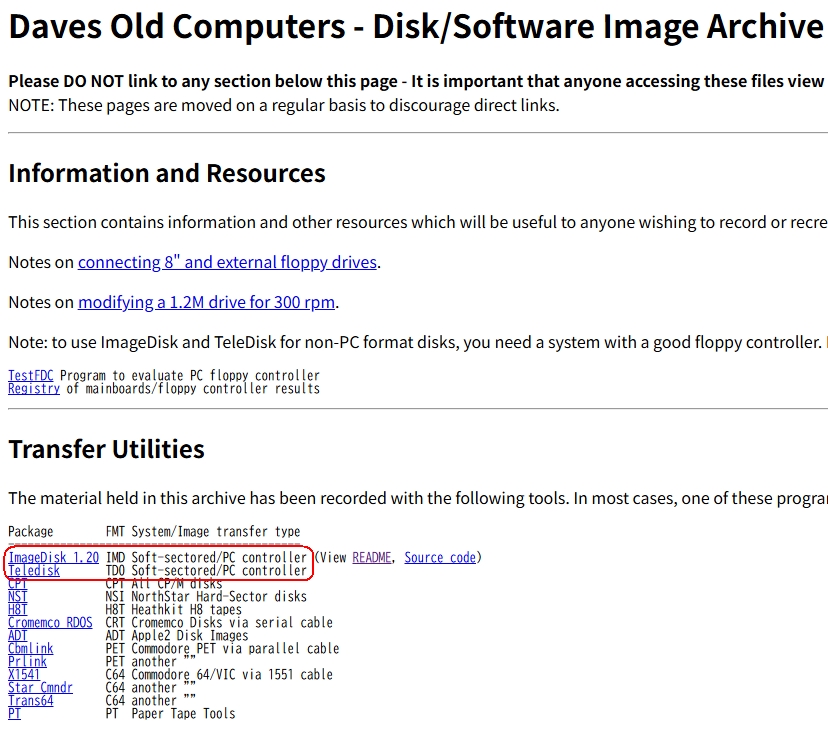The image size is (828, 755).
Task: Open the Teledisk package link
Action: pos(34,571)
